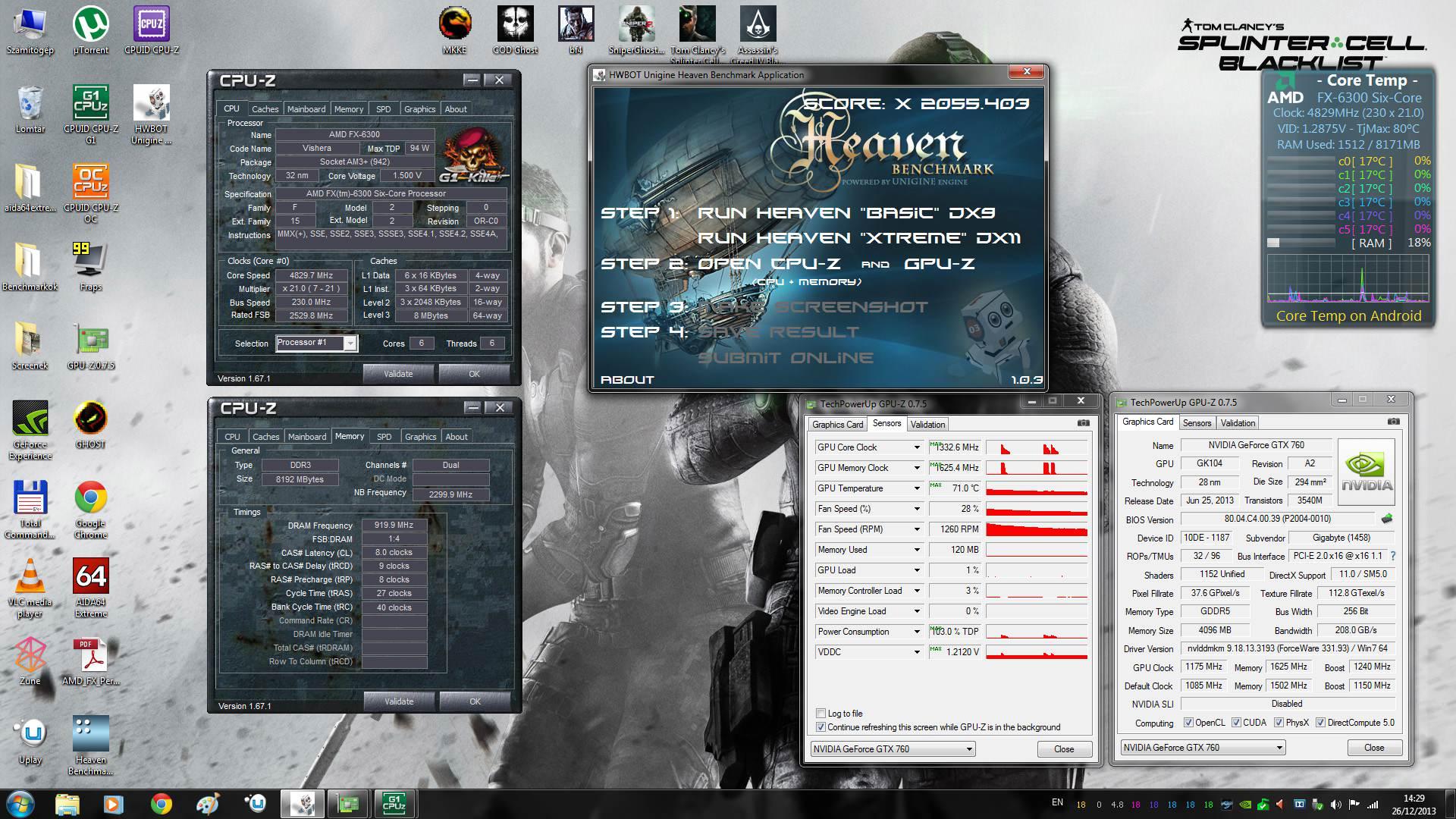Open the HWBOT Unigine desktop shortcut

pos(152,114)
